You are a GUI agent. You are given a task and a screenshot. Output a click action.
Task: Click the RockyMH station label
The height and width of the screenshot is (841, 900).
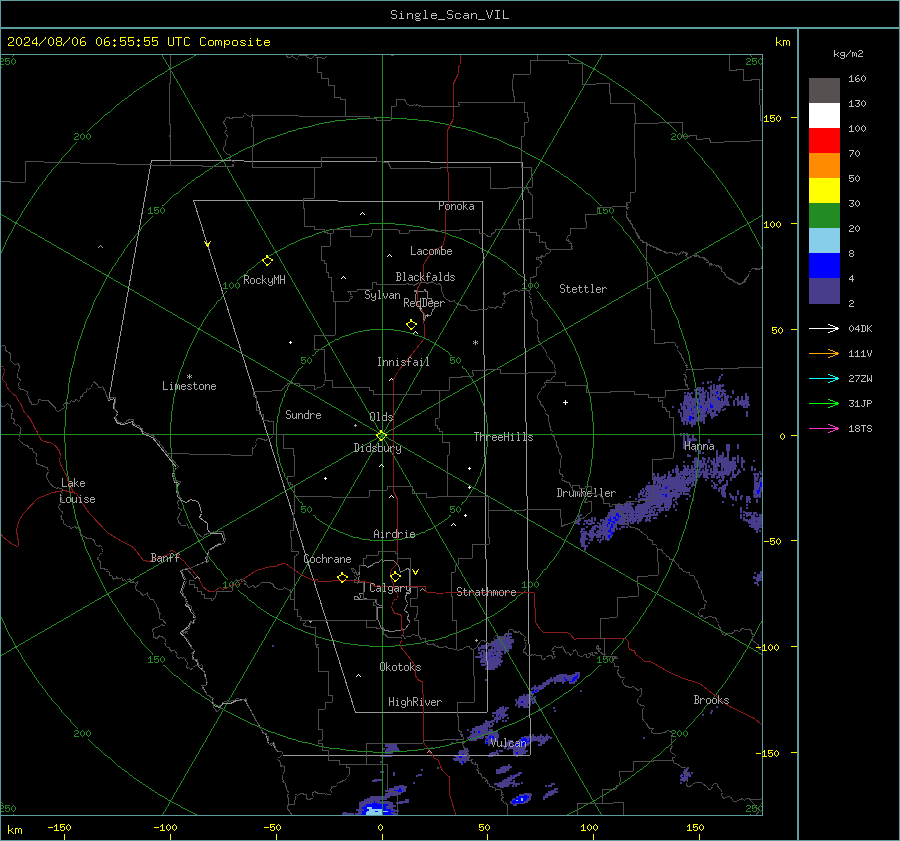[x=264, y=280]
